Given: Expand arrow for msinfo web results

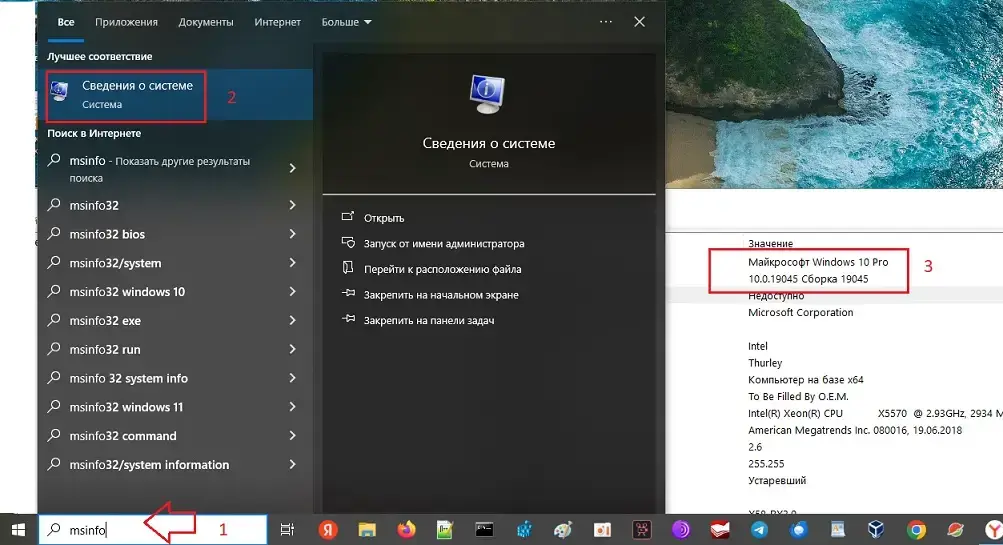Looking at the screenshot, I should pos(292,168).
